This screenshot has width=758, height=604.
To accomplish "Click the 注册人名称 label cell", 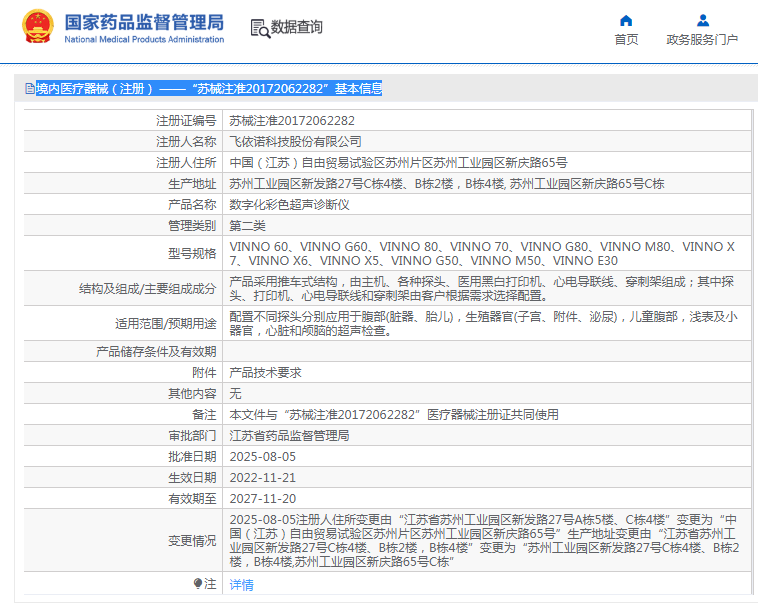I will pos(123,142).
